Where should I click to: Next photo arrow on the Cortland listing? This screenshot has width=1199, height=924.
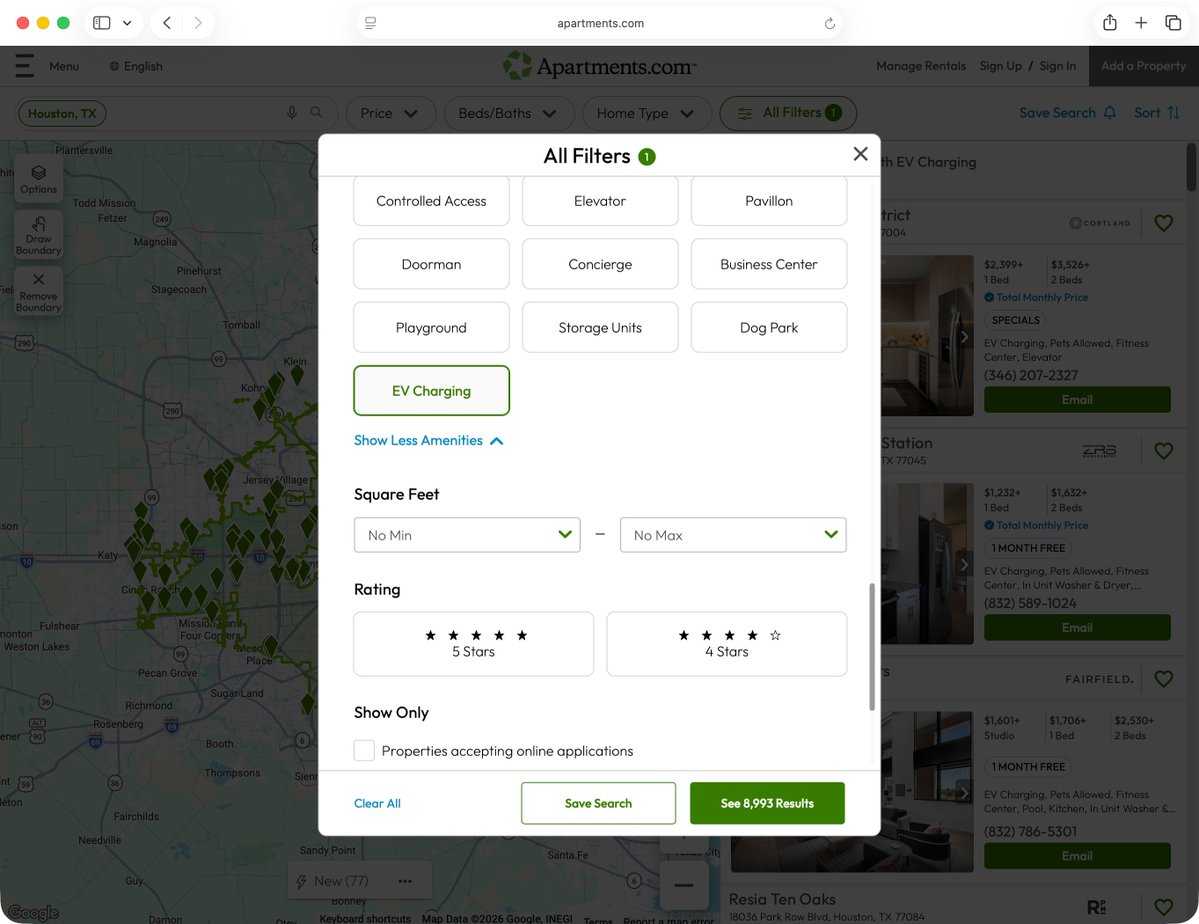tap(963, 337)
